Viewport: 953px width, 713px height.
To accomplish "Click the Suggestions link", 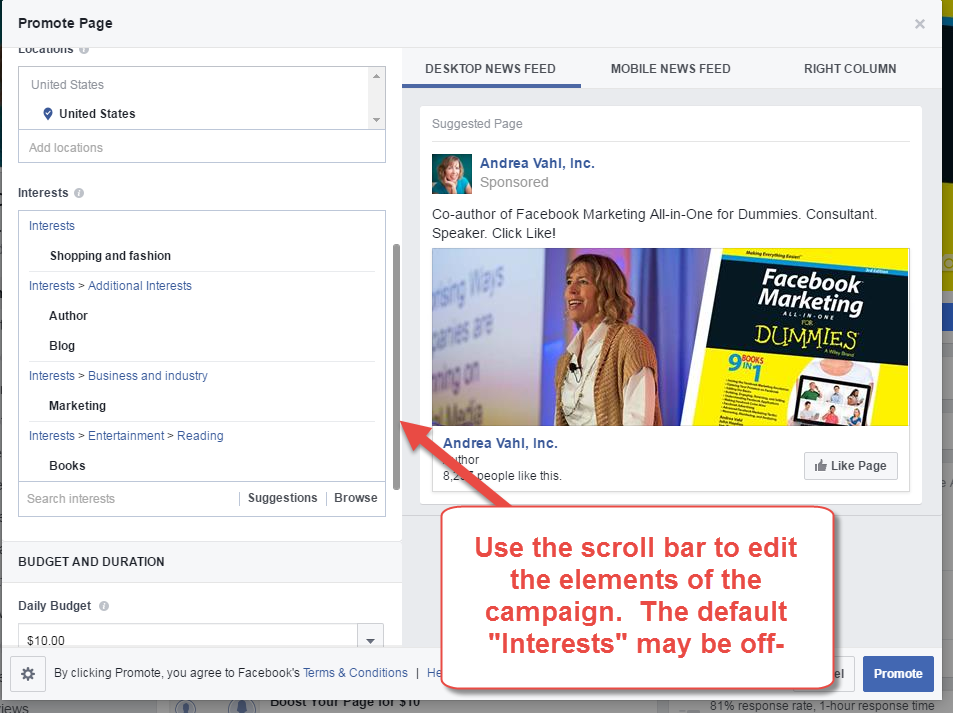I will (x=283, y=498).
